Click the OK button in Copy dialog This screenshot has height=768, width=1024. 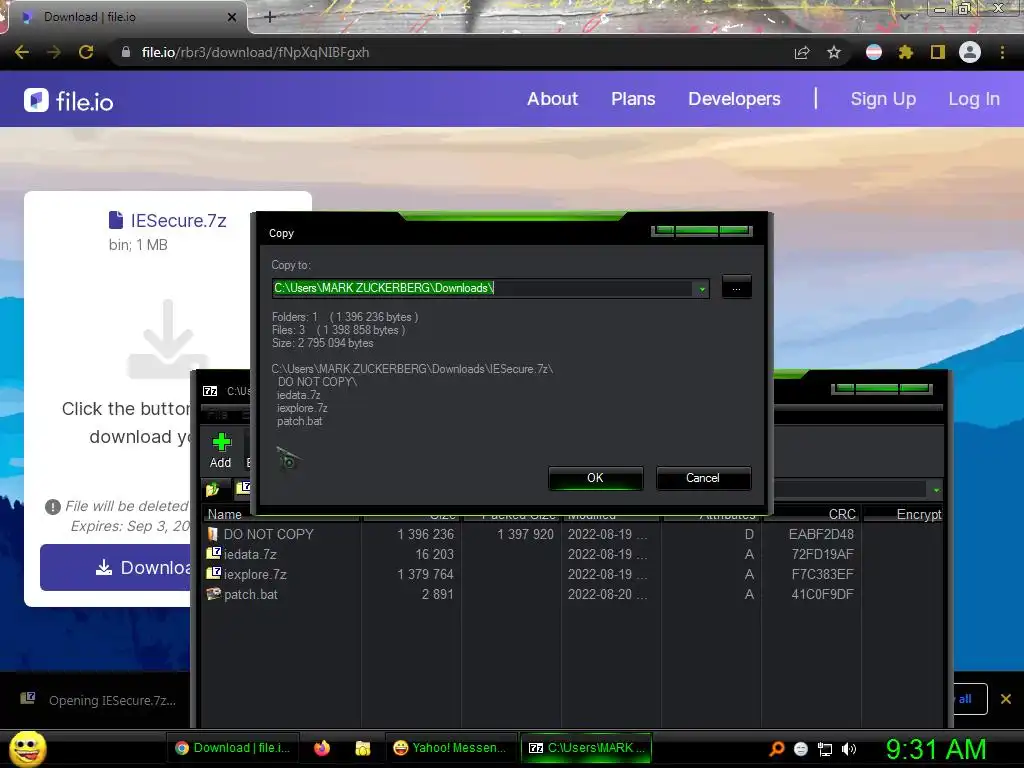596,478
